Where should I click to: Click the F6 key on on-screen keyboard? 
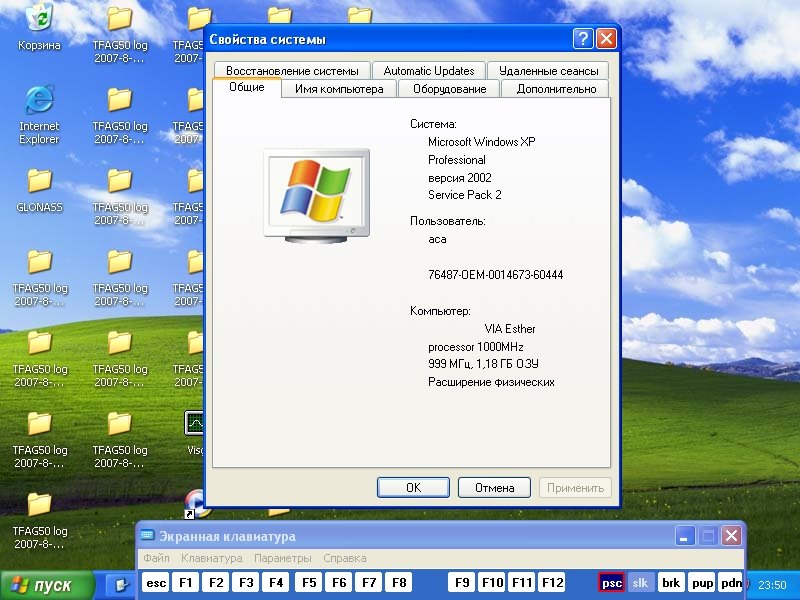[x=339, y=583]
